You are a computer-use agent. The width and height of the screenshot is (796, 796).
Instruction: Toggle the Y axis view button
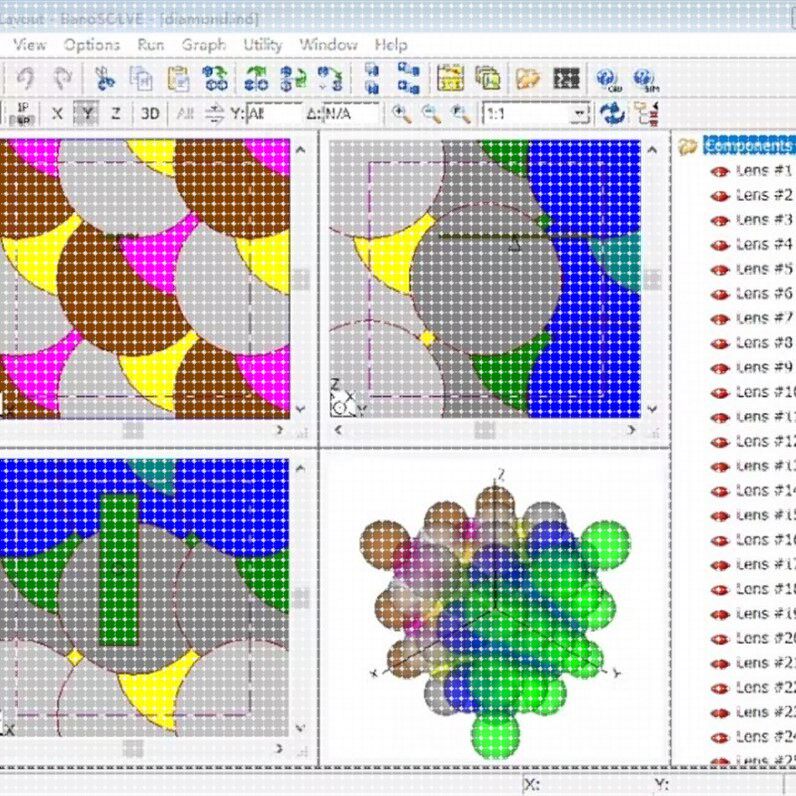pos(87,113)
